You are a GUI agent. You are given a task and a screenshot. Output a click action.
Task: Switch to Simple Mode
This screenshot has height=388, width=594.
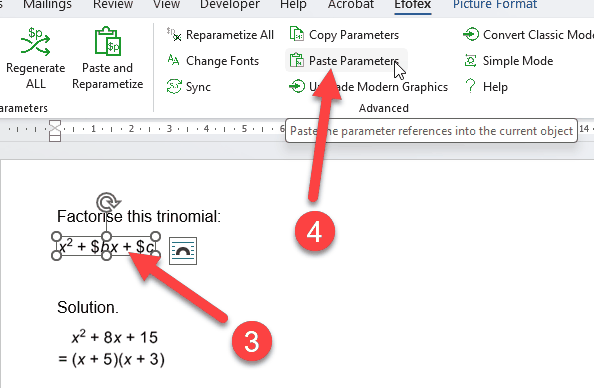509,61
